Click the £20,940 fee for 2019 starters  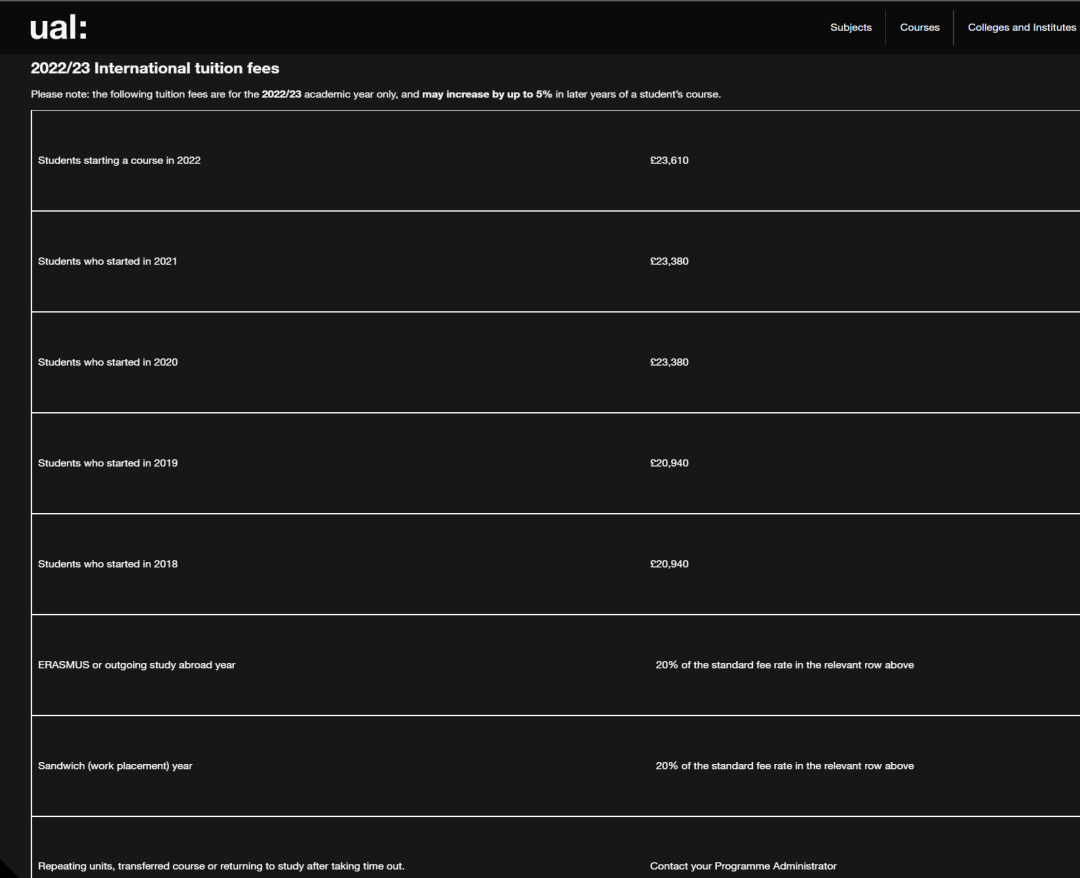pos(669,463)
